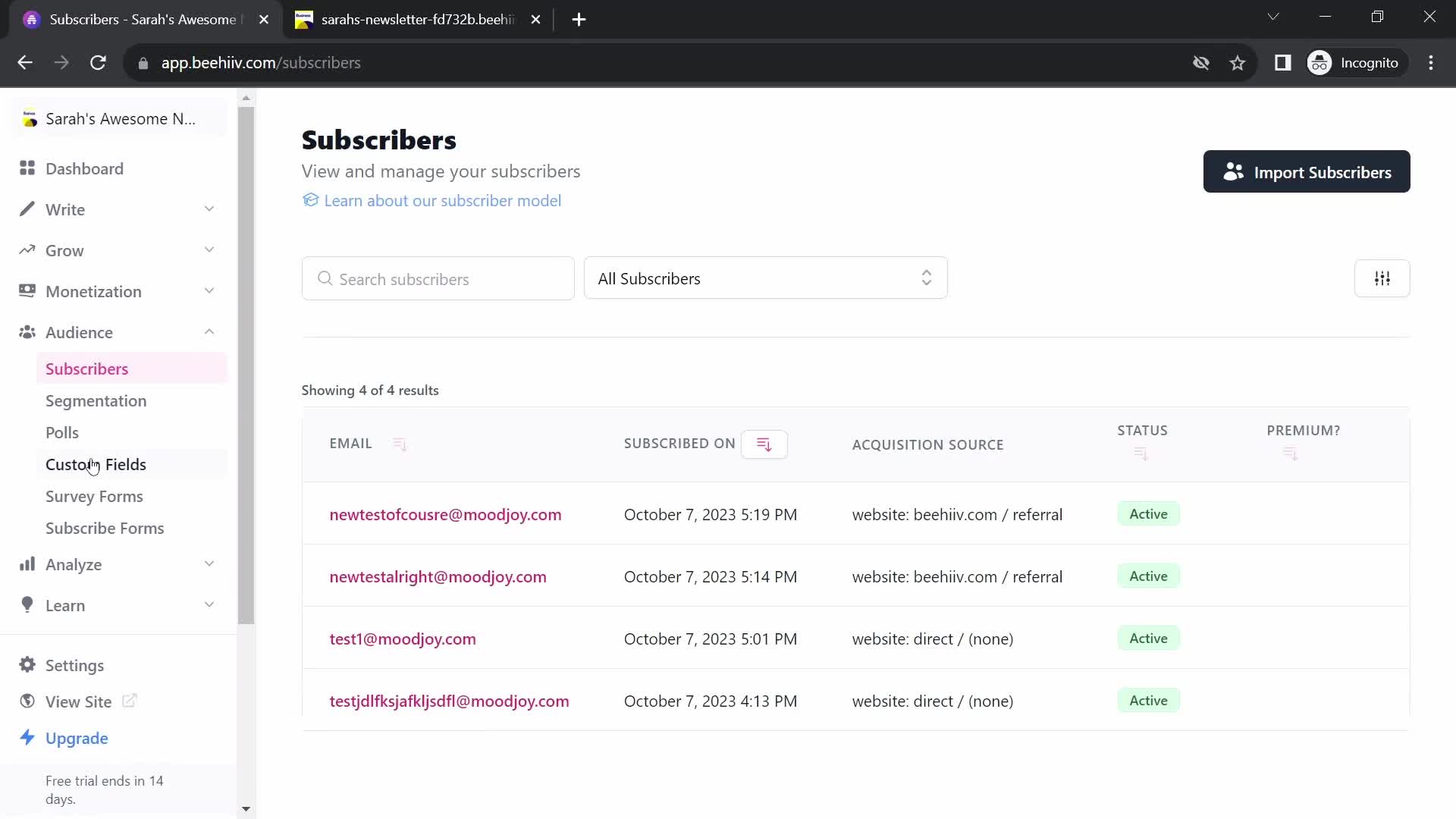Click Learn about our subscriber model
1456x819 pixels.
(x=443, y=200)
